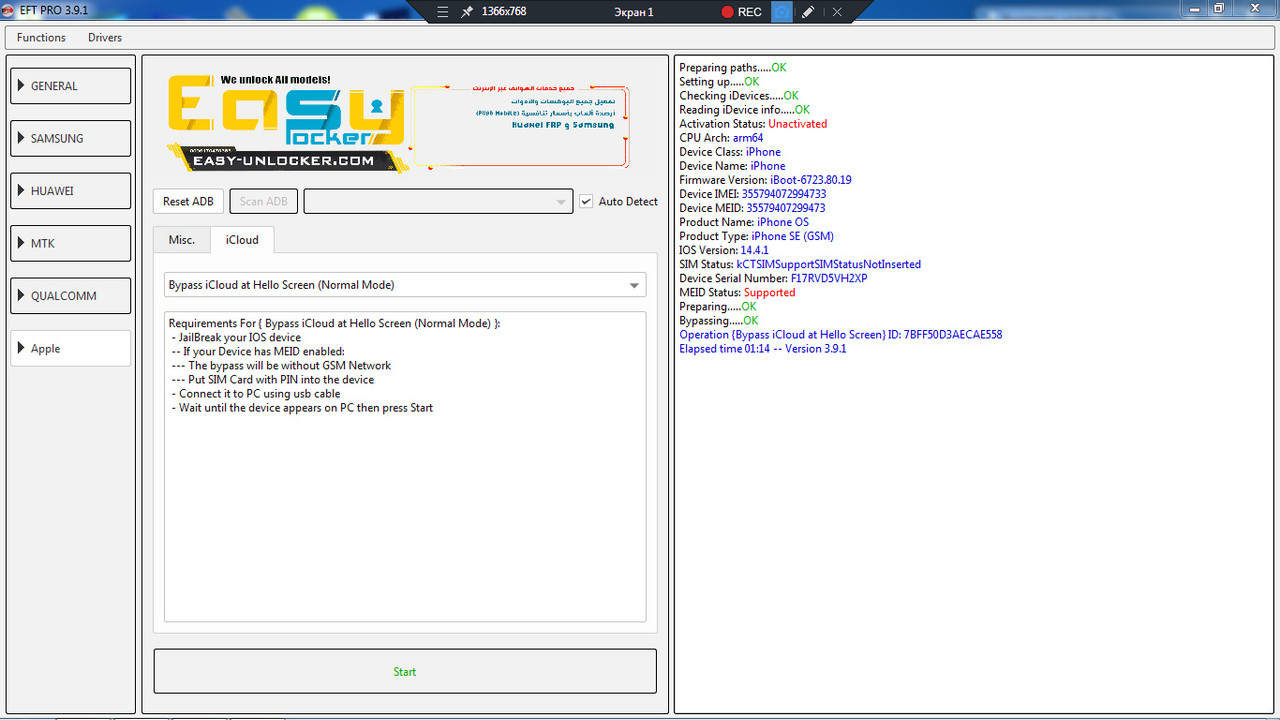Close the recorder toolbar with the X icon
This screenshot has width=1280, height=720.
[837, 12]
